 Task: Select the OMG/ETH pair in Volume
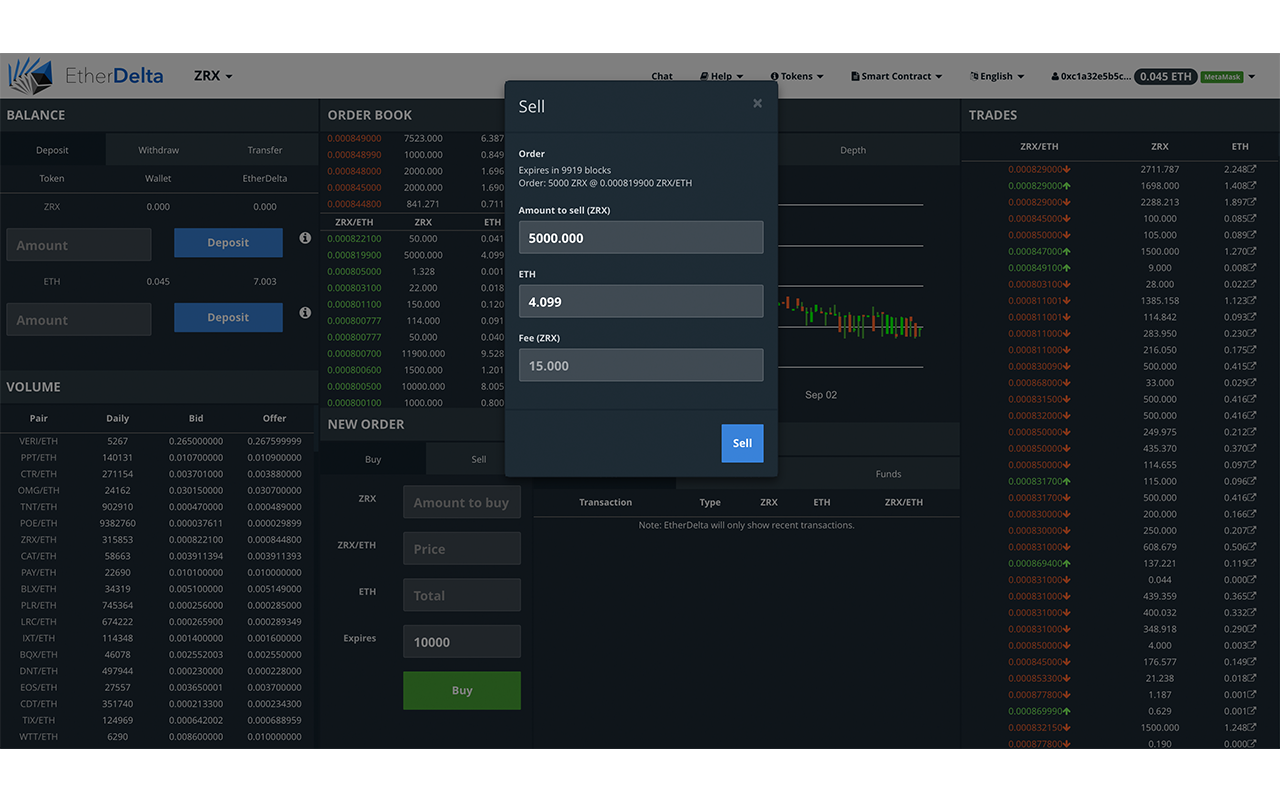[x=158, y=490]
